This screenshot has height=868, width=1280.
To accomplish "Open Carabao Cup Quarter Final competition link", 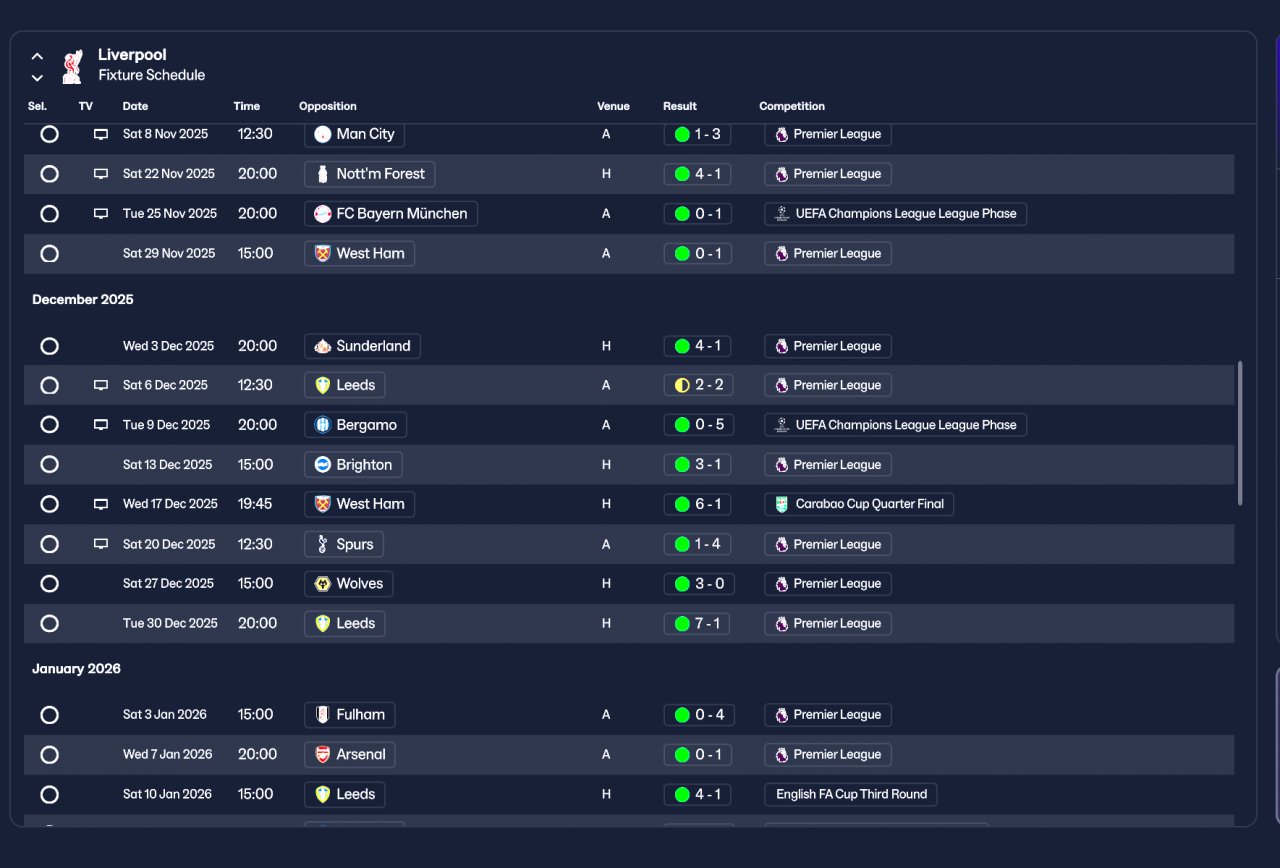I will point(859,504).
